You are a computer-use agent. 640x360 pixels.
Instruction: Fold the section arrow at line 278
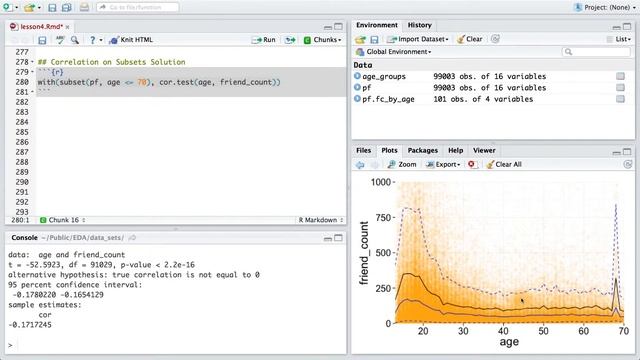point(33,62)
